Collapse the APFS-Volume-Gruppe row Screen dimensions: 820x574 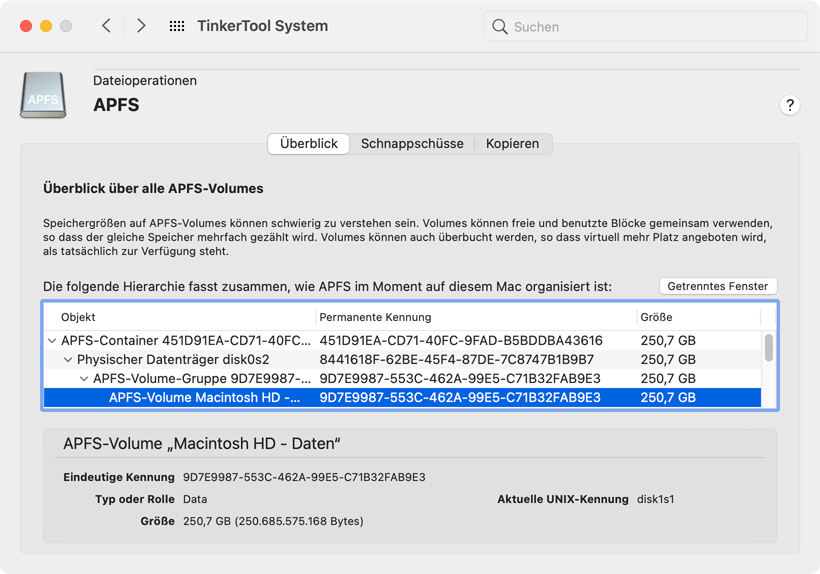[84, 378]
